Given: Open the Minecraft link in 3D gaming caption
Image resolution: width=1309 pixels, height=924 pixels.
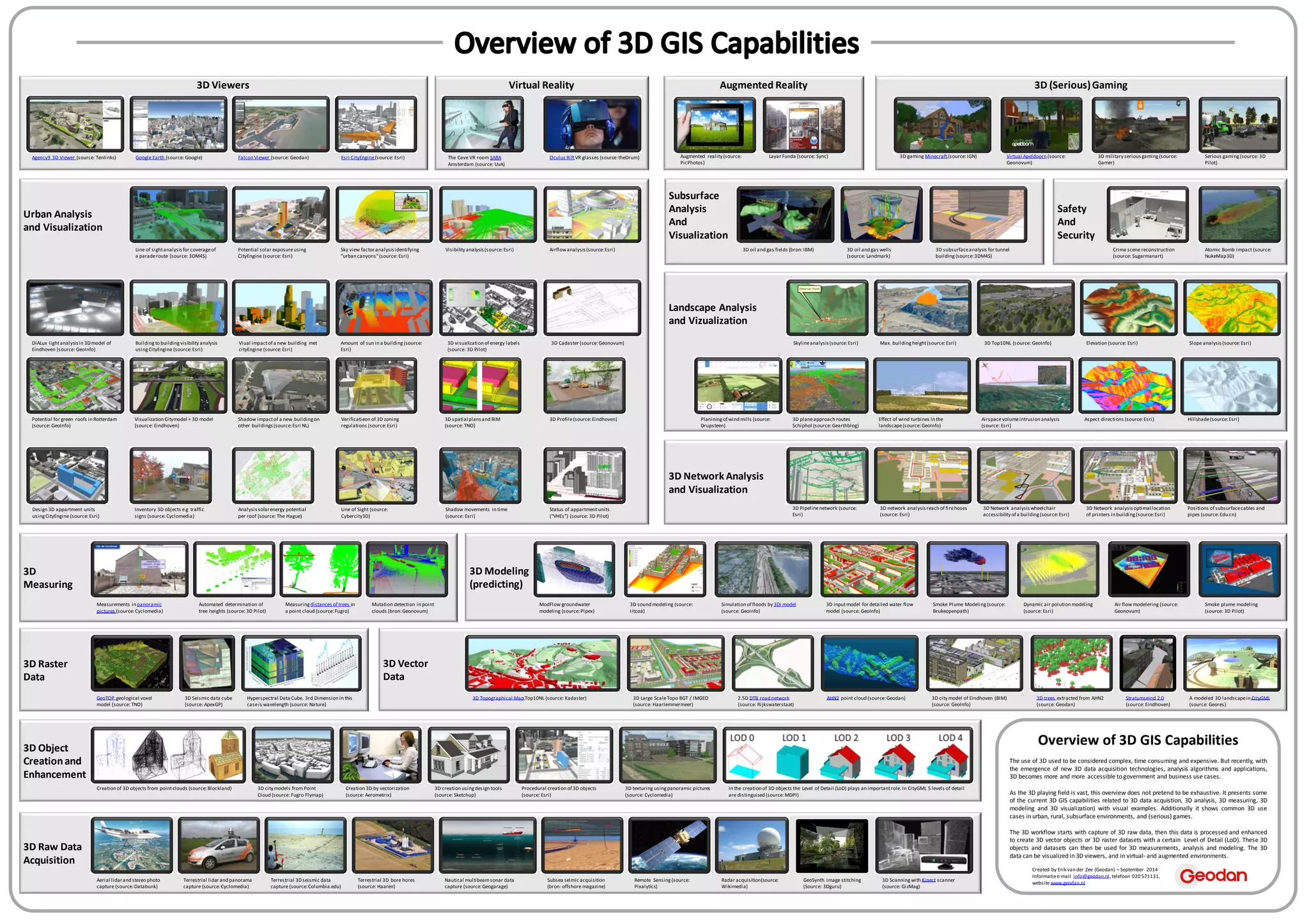Looking at the screenshot, I should pyautogui.click(x=936, y=157).
